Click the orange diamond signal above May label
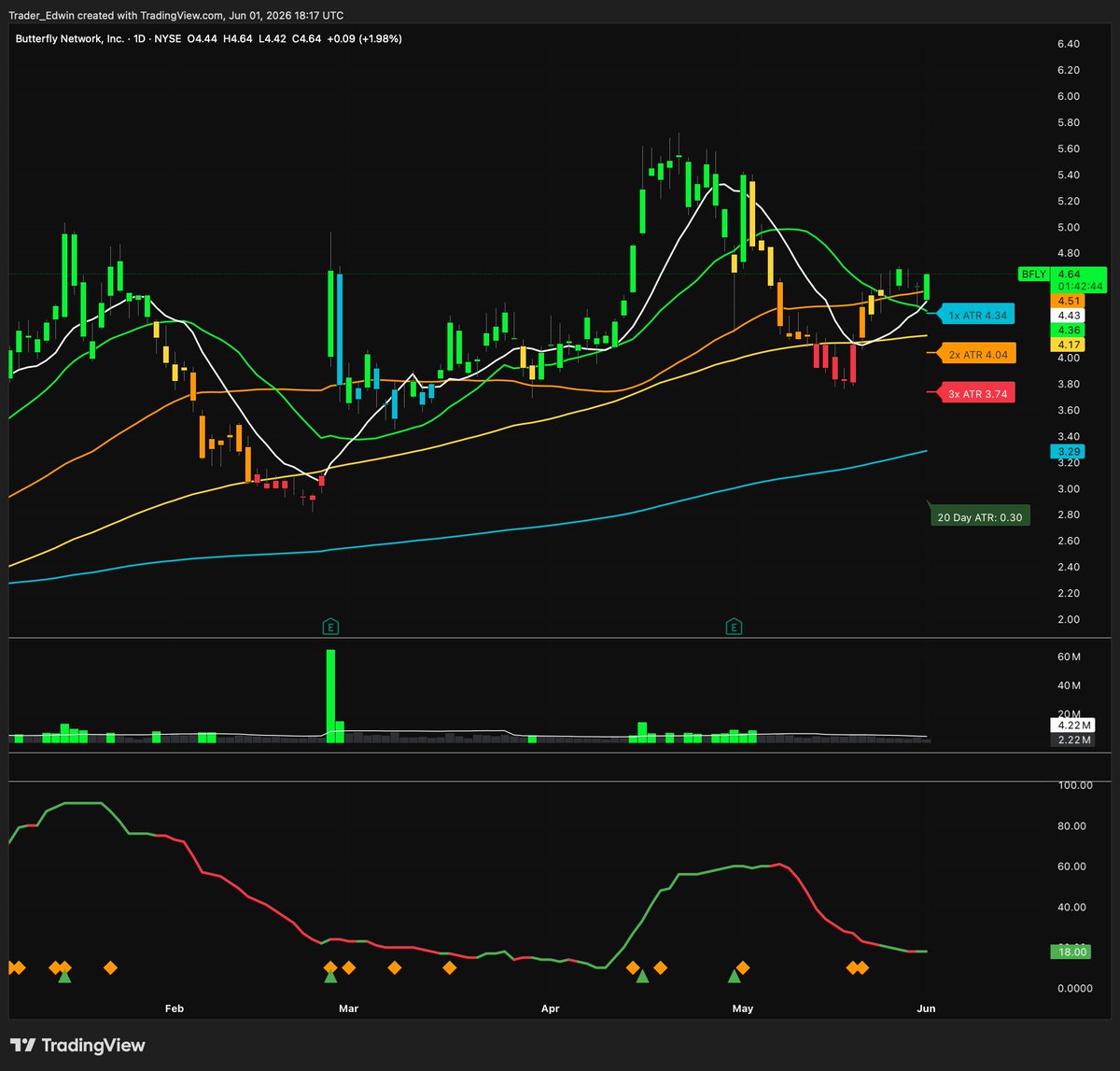The height and width of the screenshot is (1071, 1120). [743, 967]
